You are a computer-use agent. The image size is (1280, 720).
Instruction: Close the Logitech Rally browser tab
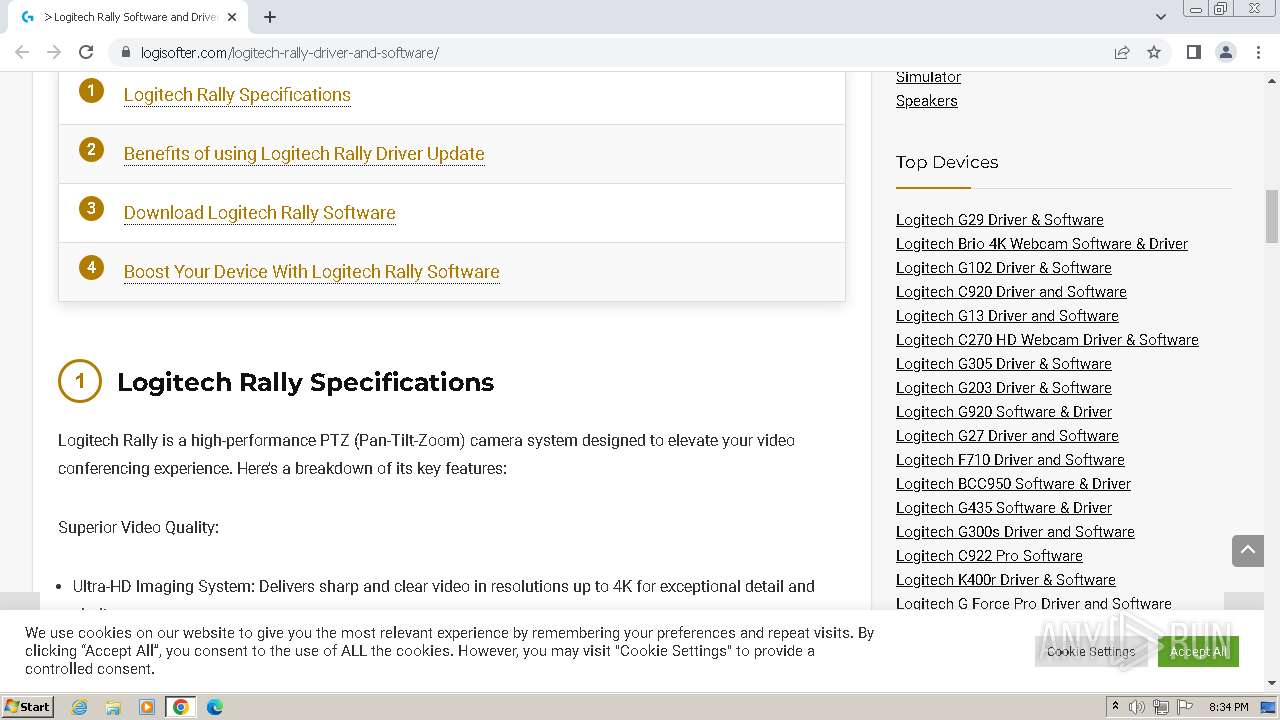(x=232, y=17)
